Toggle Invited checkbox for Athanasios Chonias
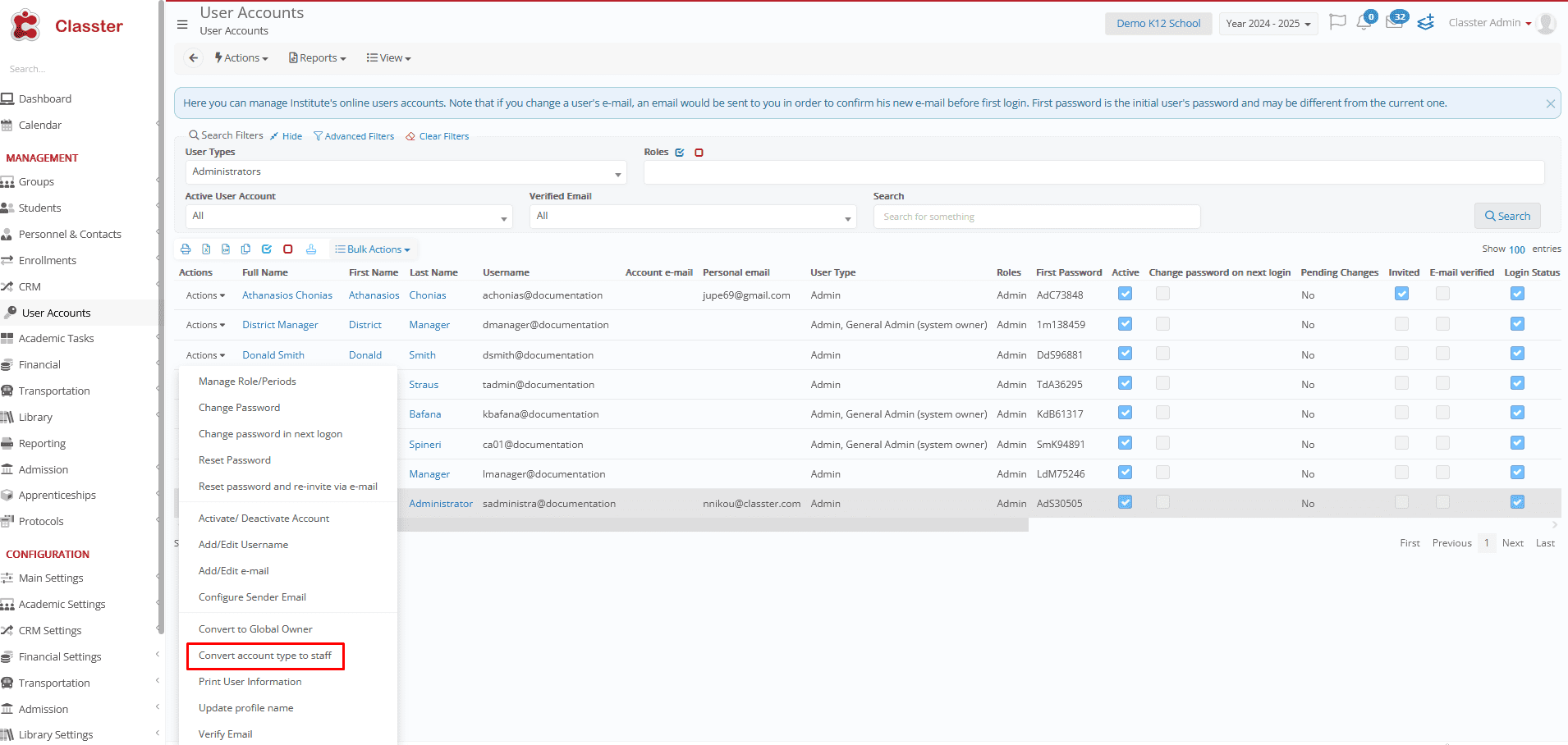 tap(1402, 294)
